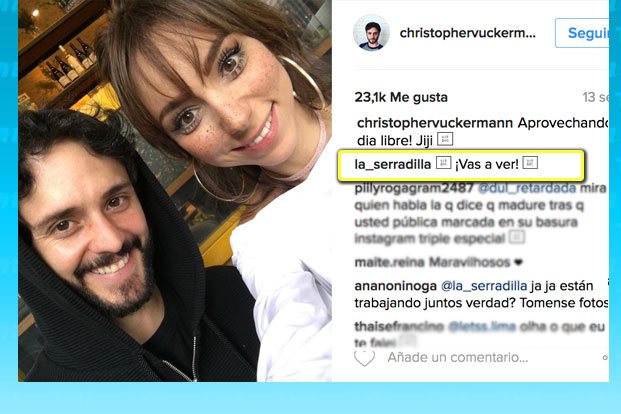Open ananoninoga's commenter profile
The image size is (621, 414).
[395, 286]
